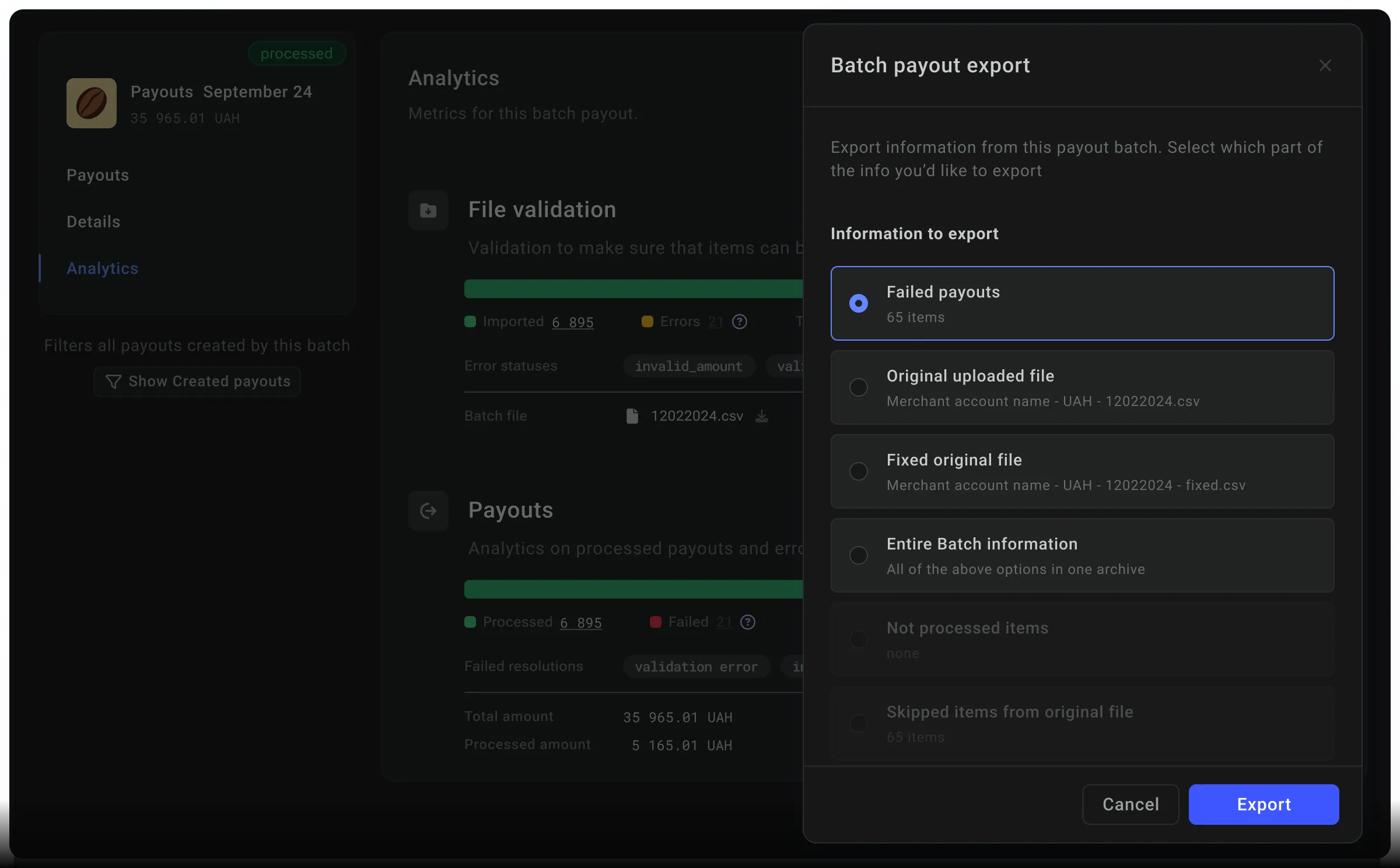Screen dimensions: 1400x868
Task: Click the coffee bean merchant logo
Action: click(92, 103)
